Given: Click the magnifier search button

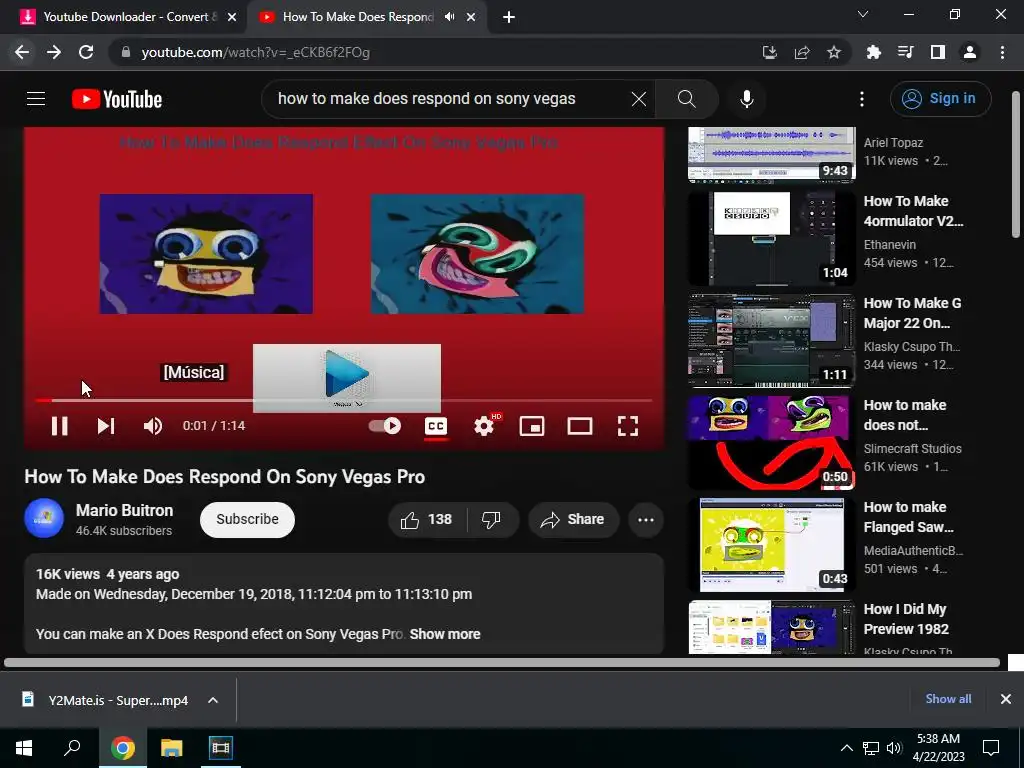Looking at the screenshot, I should (x=686, y=99).
